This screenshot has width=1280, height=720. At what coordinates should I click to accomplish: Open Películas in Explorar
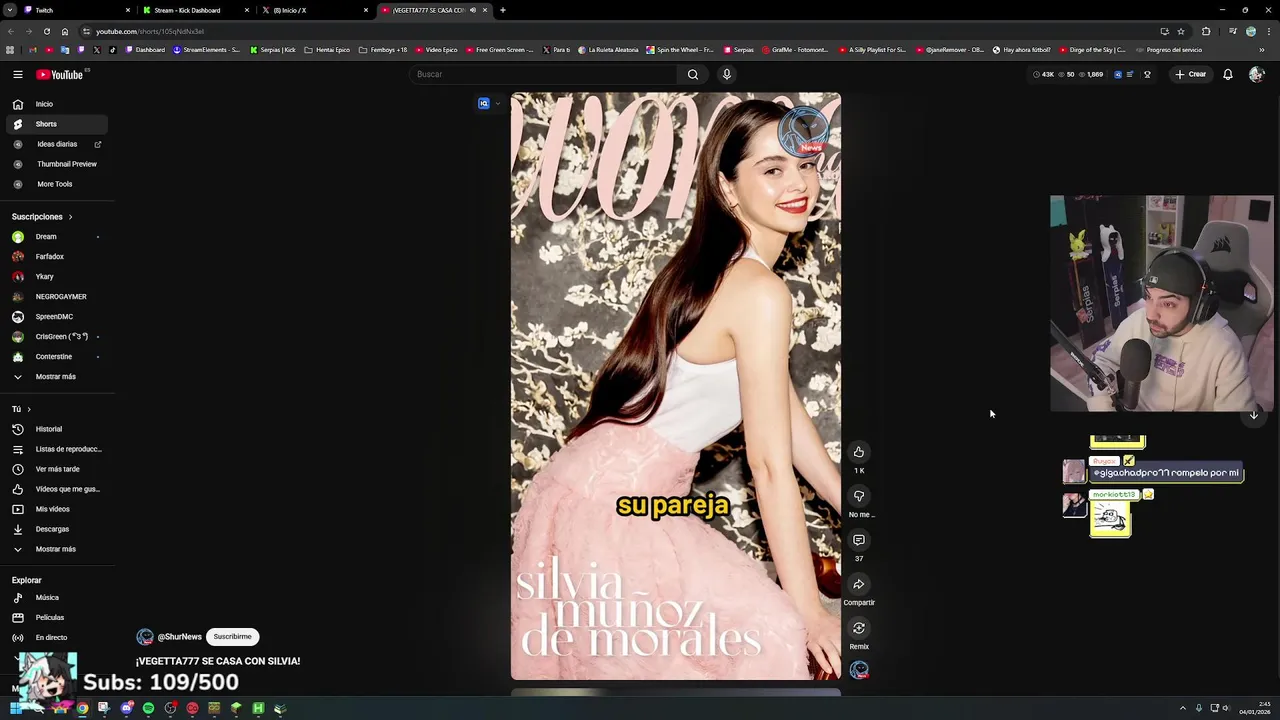pyautogui.click(x=58, y=618)
